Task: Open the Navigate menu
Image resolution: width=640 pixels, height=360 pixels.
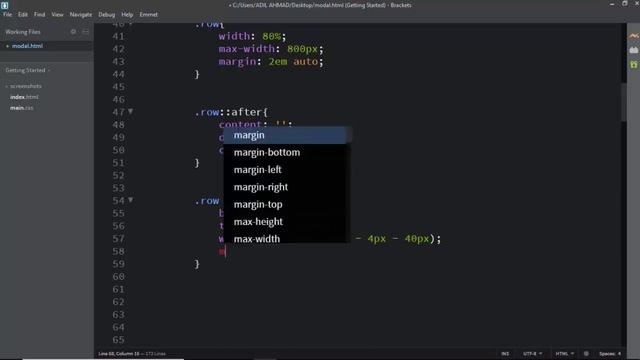Action: pos(81,14)
